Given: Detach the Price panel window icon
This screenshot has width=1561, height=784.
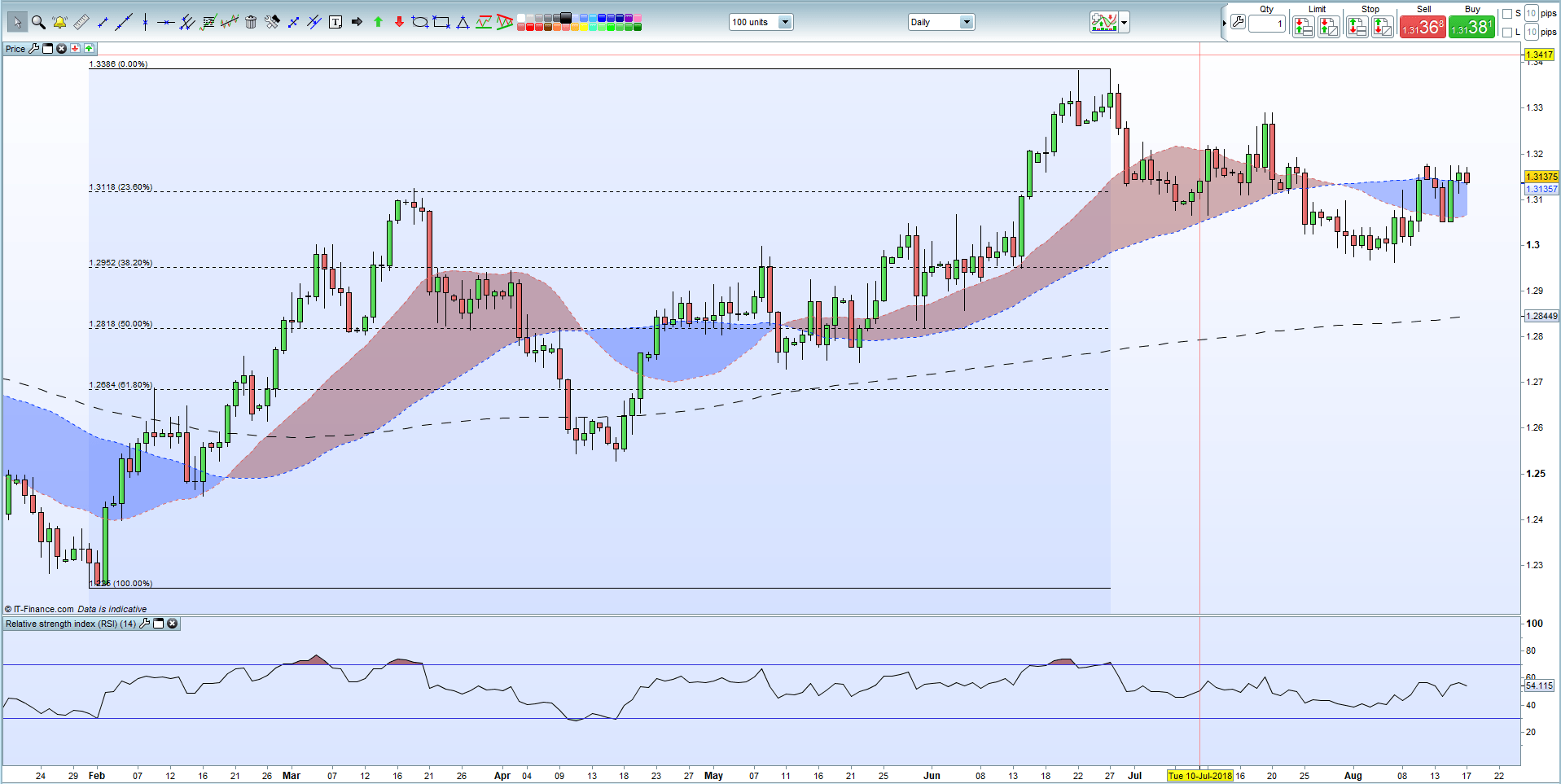Looking at the screenshot, I should (x=47, y=49).
